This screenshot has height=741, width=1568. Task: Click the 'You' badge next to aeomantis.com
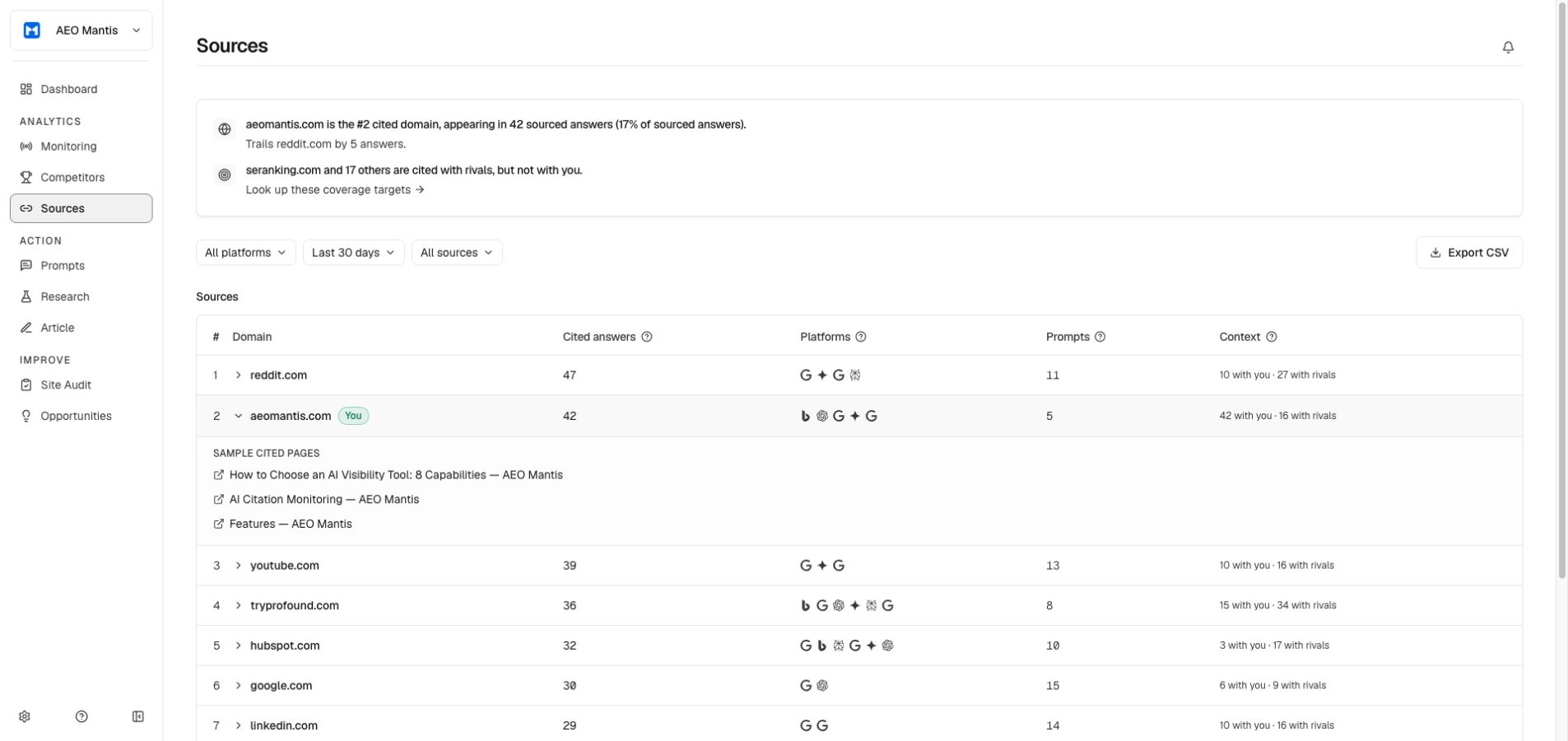click(x=353, y=416)
